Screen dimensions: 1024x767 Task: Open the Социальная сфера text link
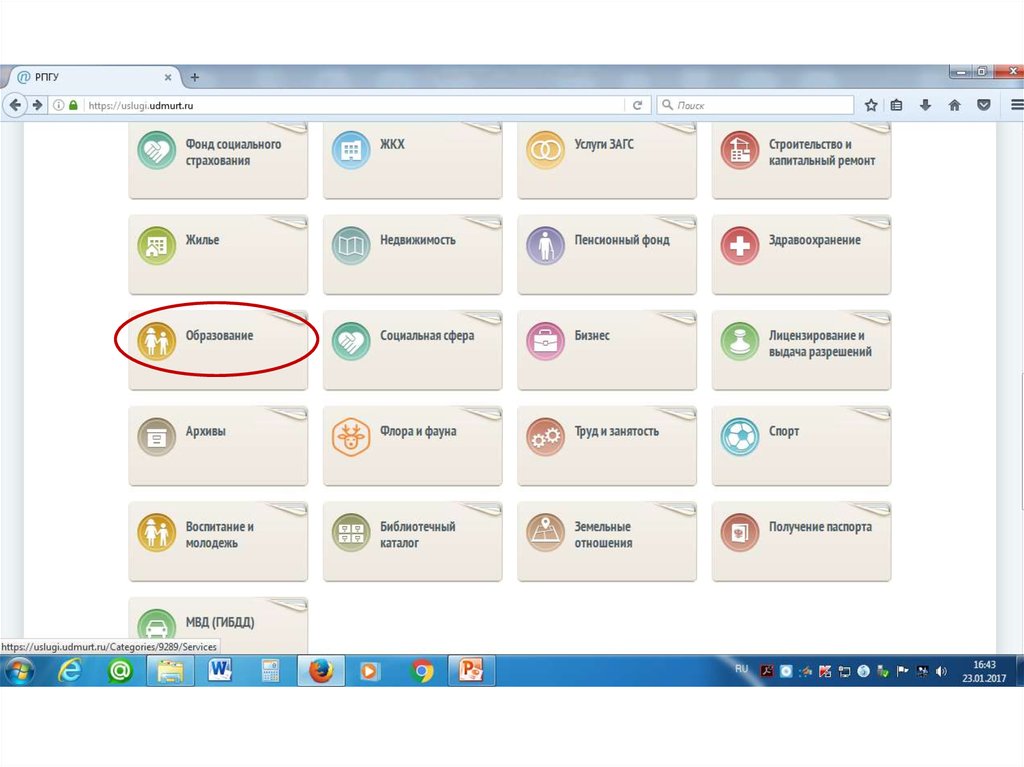tap(427, 335)
